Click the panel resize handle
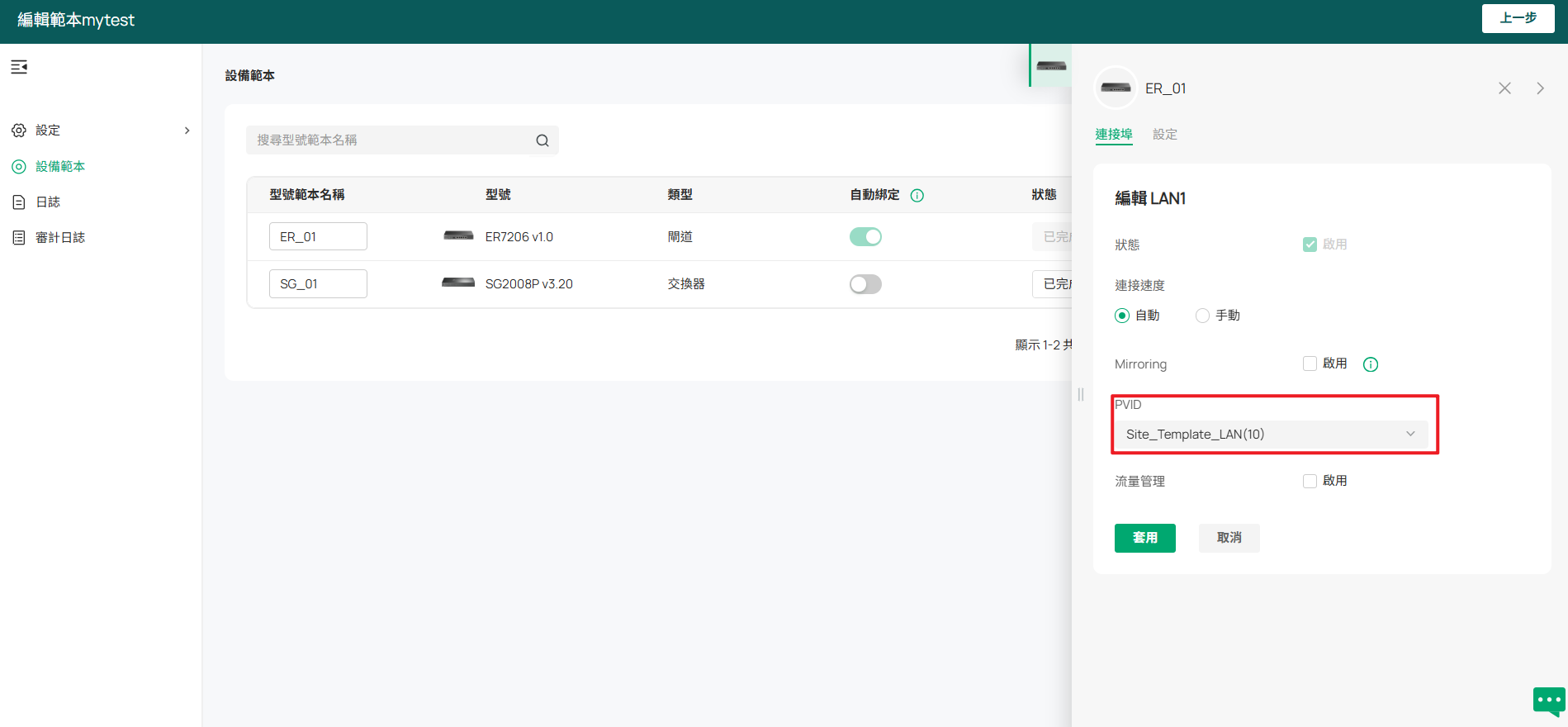1568x727 pixels. [1080, 394]
